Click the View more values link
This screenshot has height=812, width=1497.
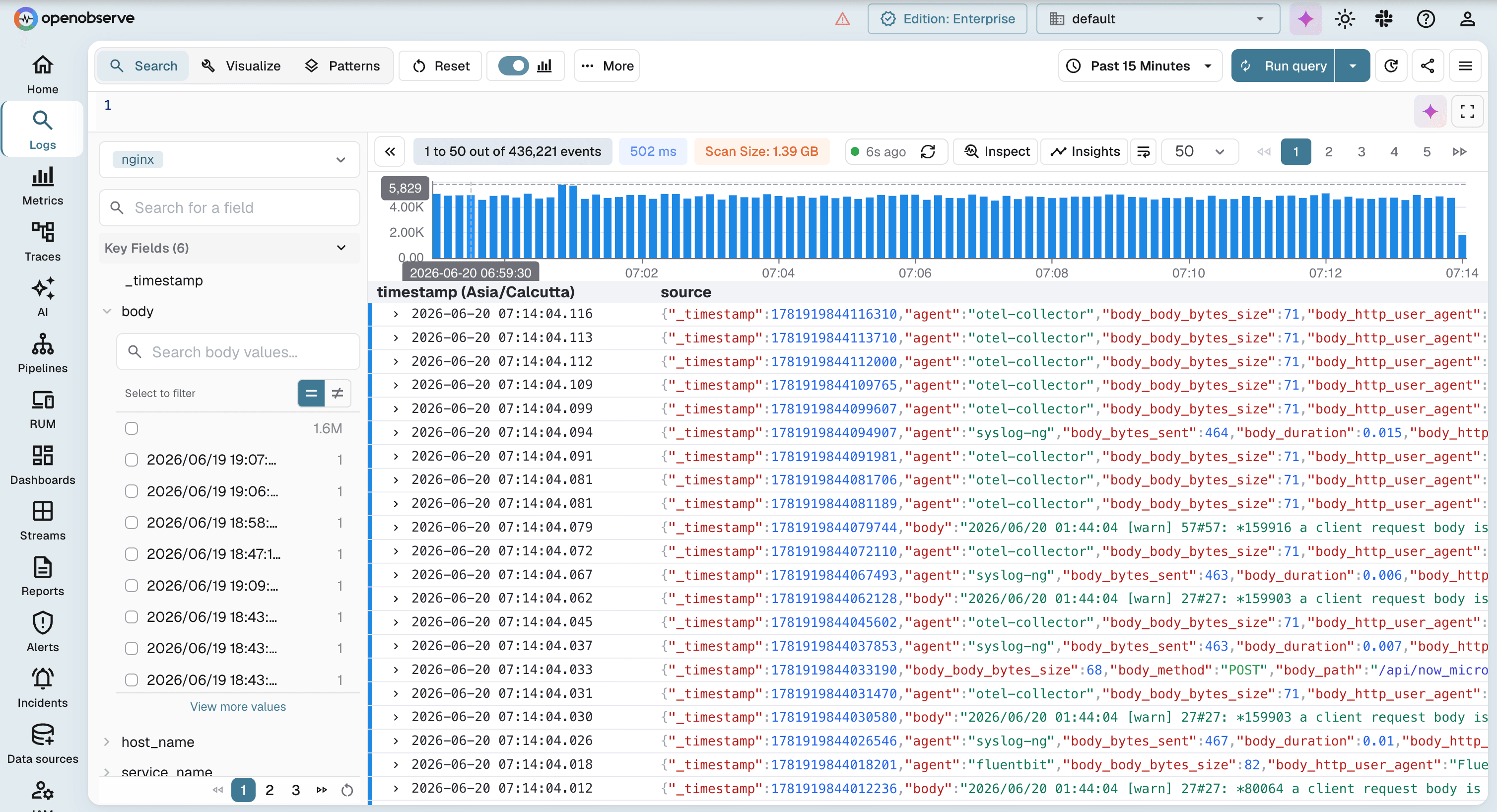[x=238, y=706]
